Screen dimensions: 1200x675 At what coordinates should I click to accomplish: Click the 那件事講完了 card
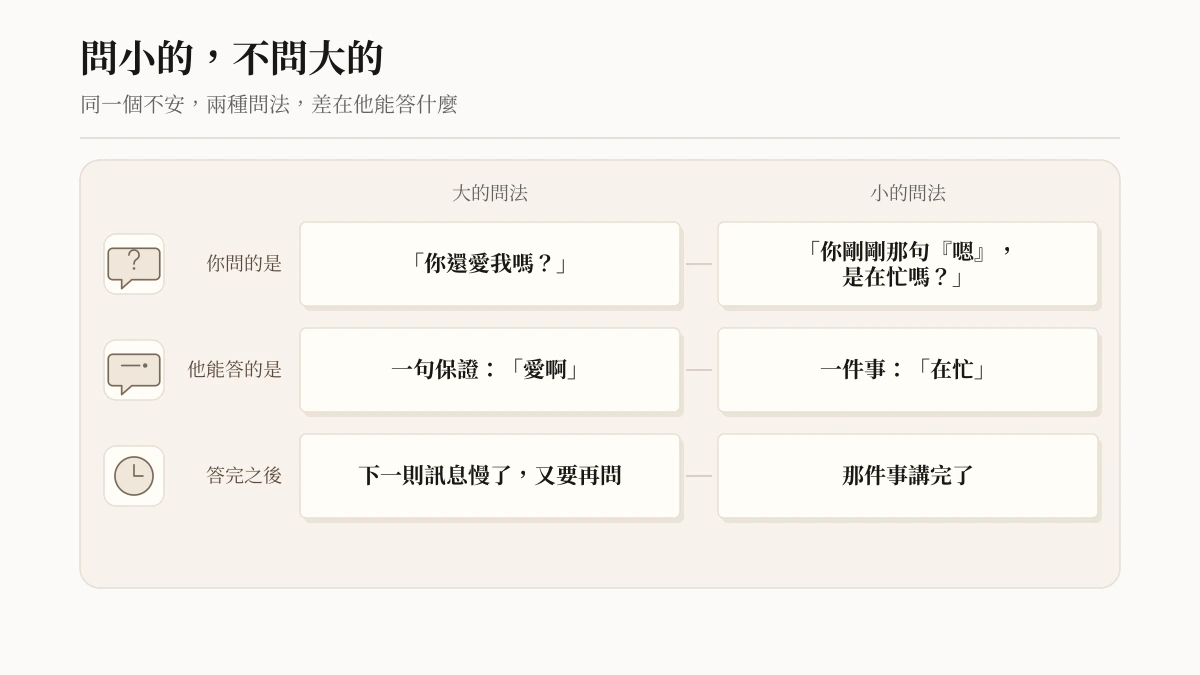908,476
